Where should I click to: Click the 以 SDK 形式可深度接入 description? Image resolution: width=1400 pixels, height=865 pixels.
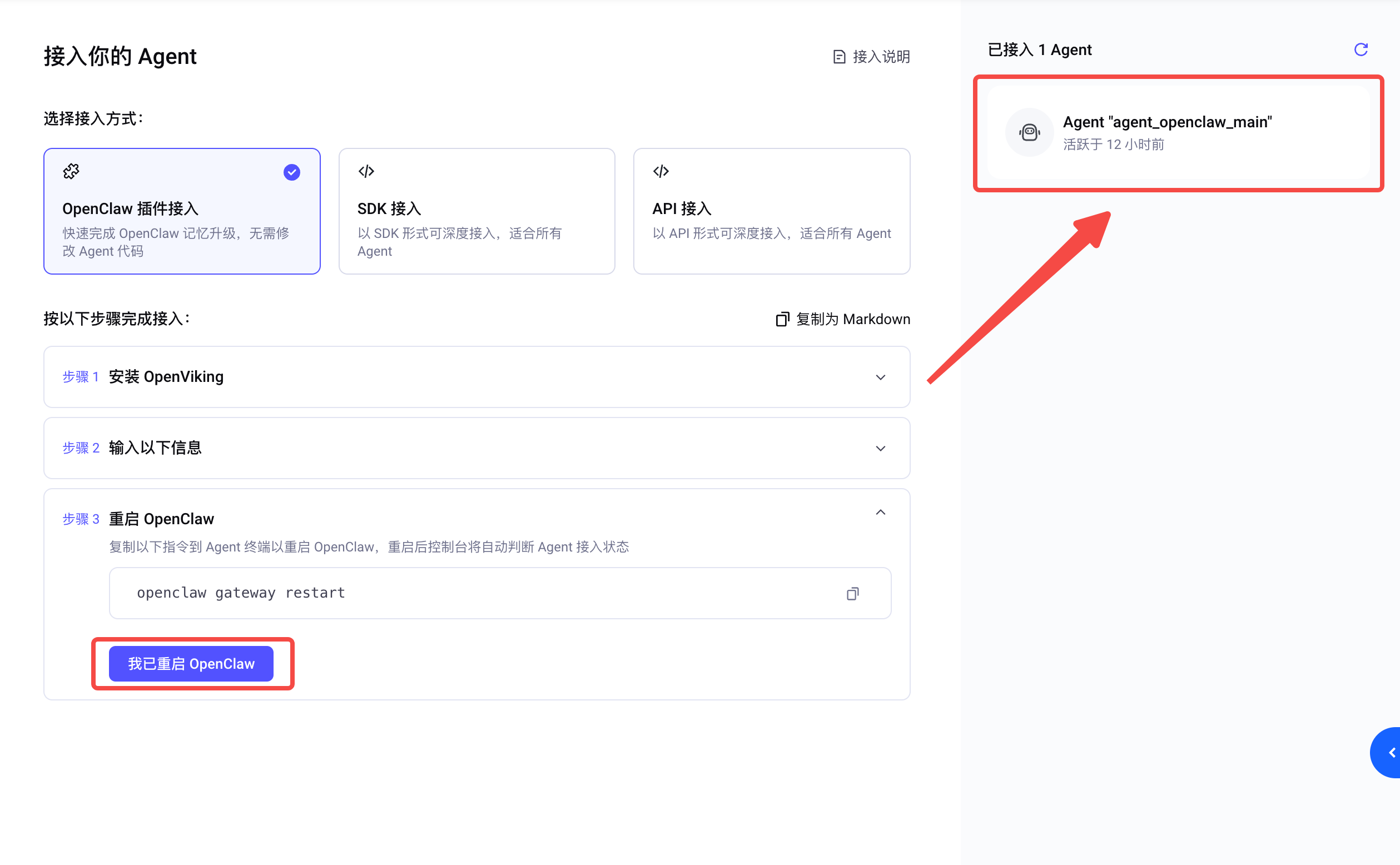(x=460, y=242)
